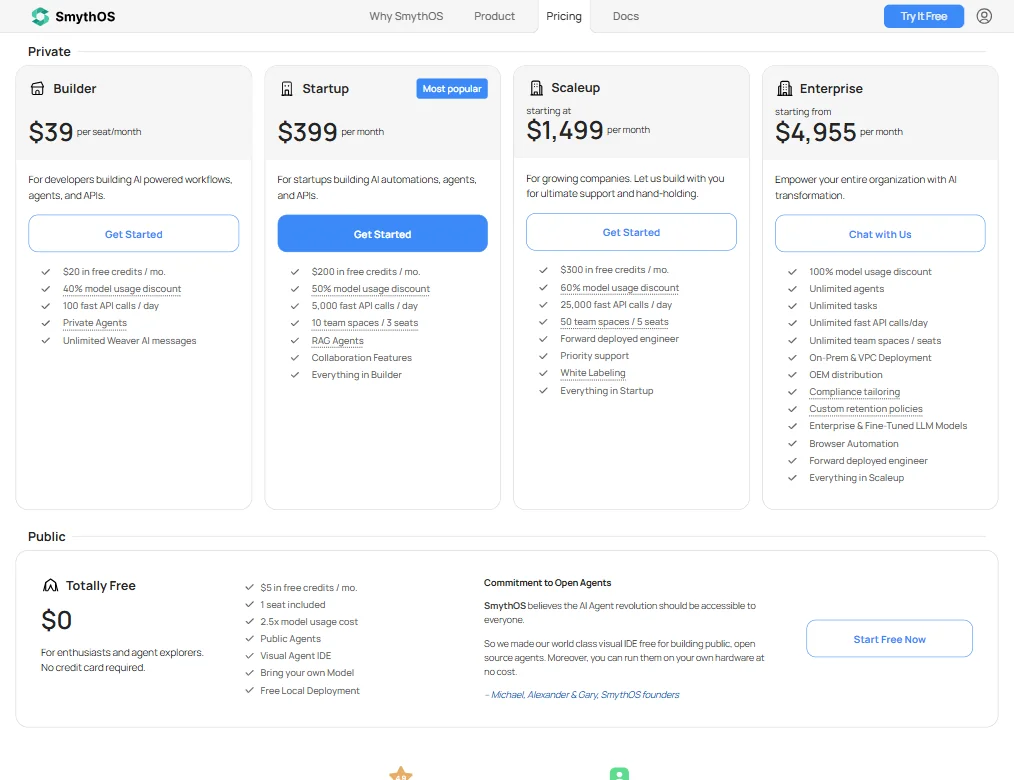Click the Public section heading
This screenshot has width=1014, height=780.
click(x=47, y=537)
